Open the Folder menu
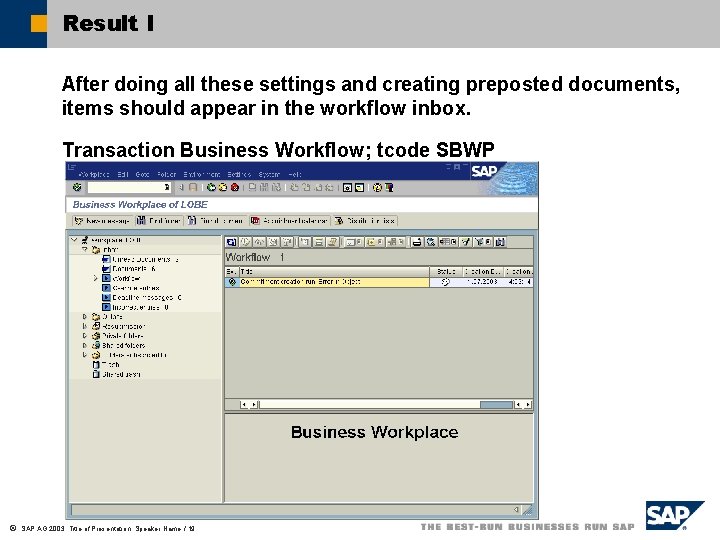The height and width of the screenshot is (540, 720). [166, 174]
